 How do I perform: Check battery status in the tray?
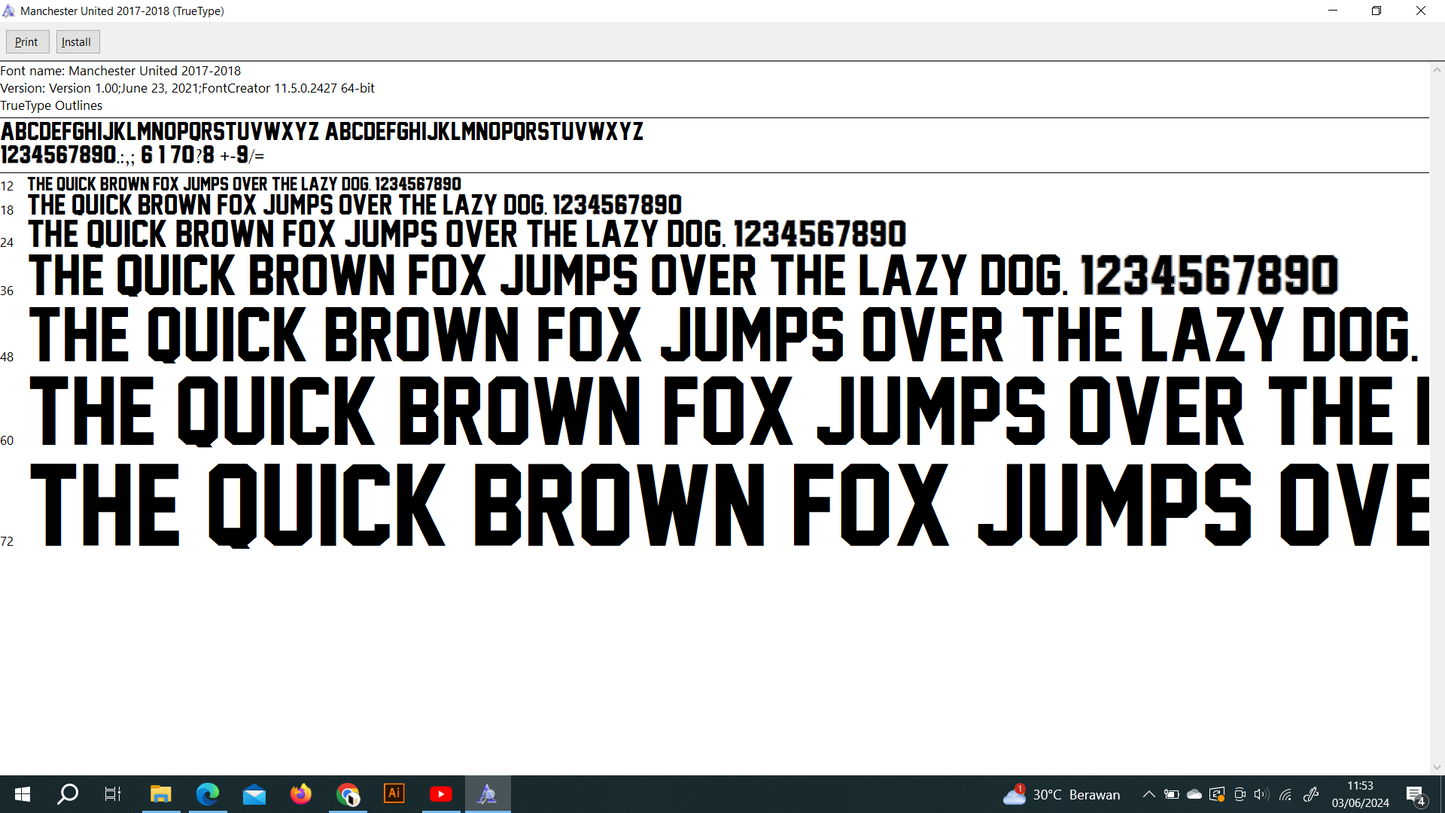coord(1172,795)
